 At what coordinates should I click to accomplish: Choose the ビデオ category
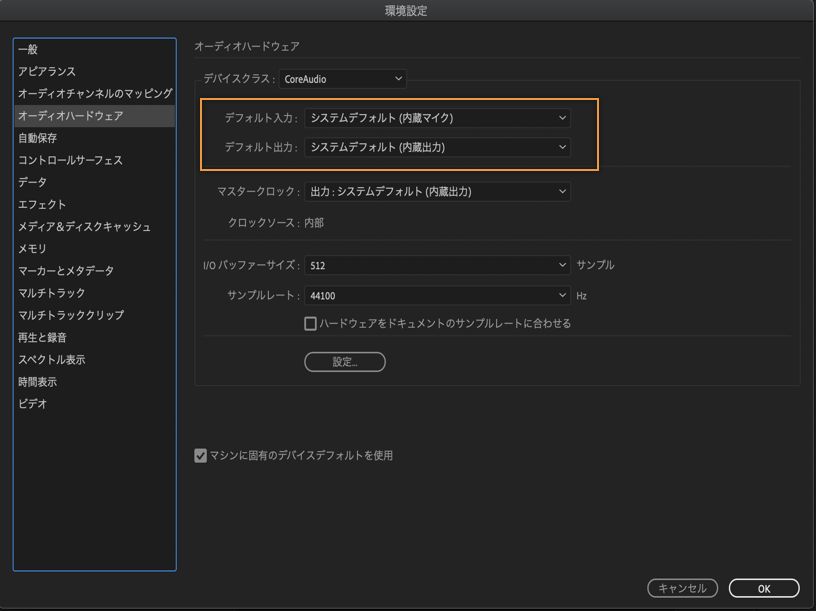tap(32, 404)
